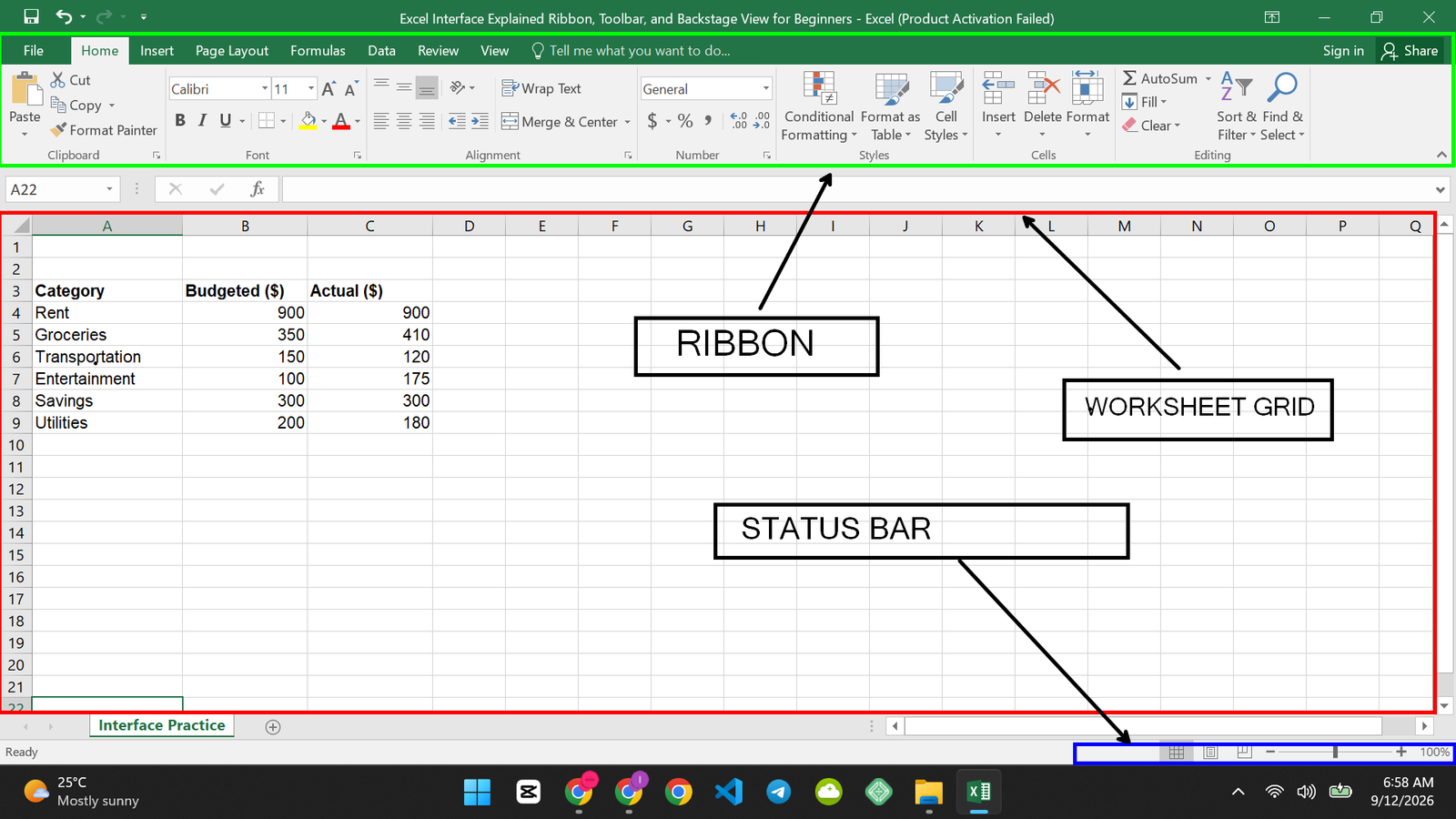Click the AutoSum sigma icon
Image resolution: width=1456 pixels, height=819 pixels.
click(x=1129, y=78)
